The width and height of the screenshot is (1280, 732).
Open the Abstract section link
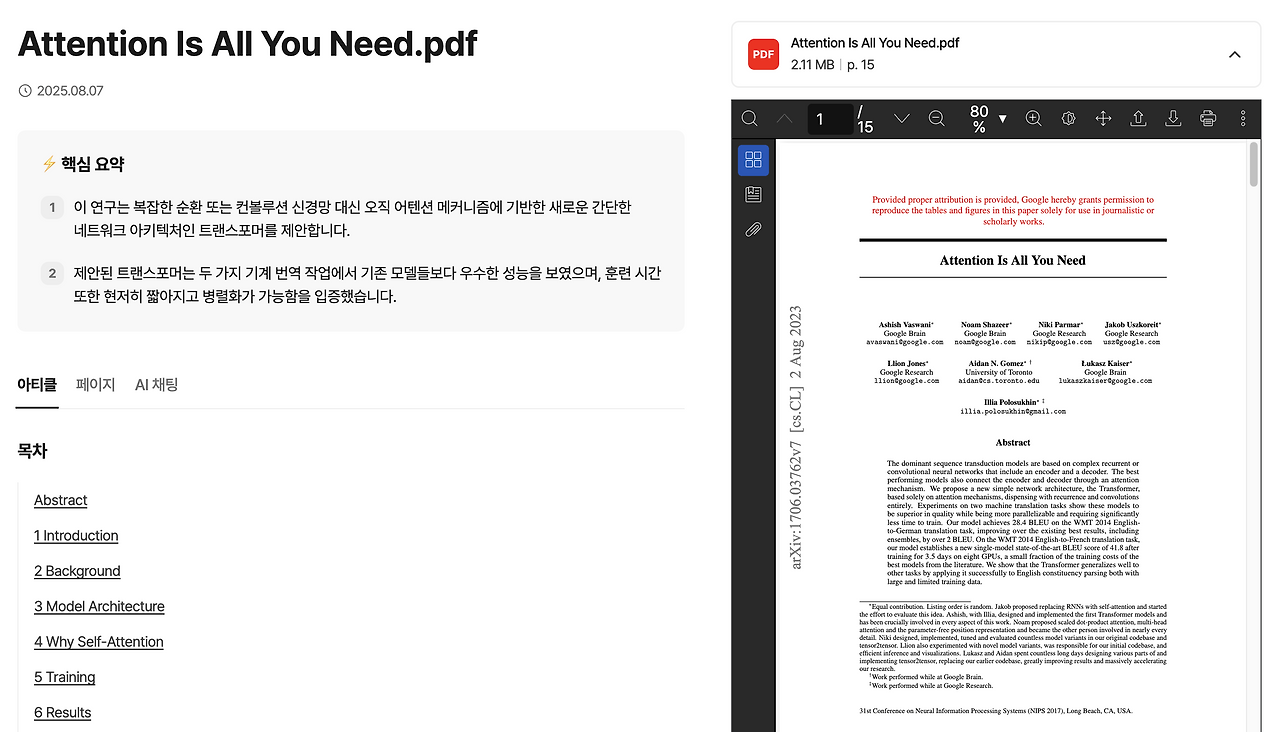(60, 500)
